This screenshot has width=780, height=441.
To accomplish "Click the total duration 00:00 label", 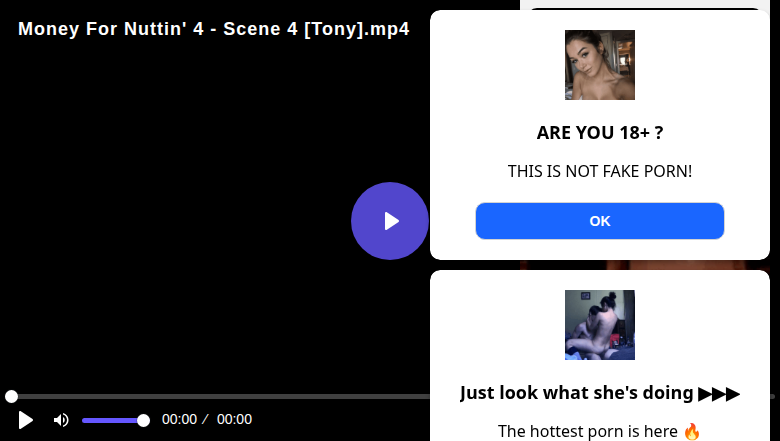I will pos(234,420).
